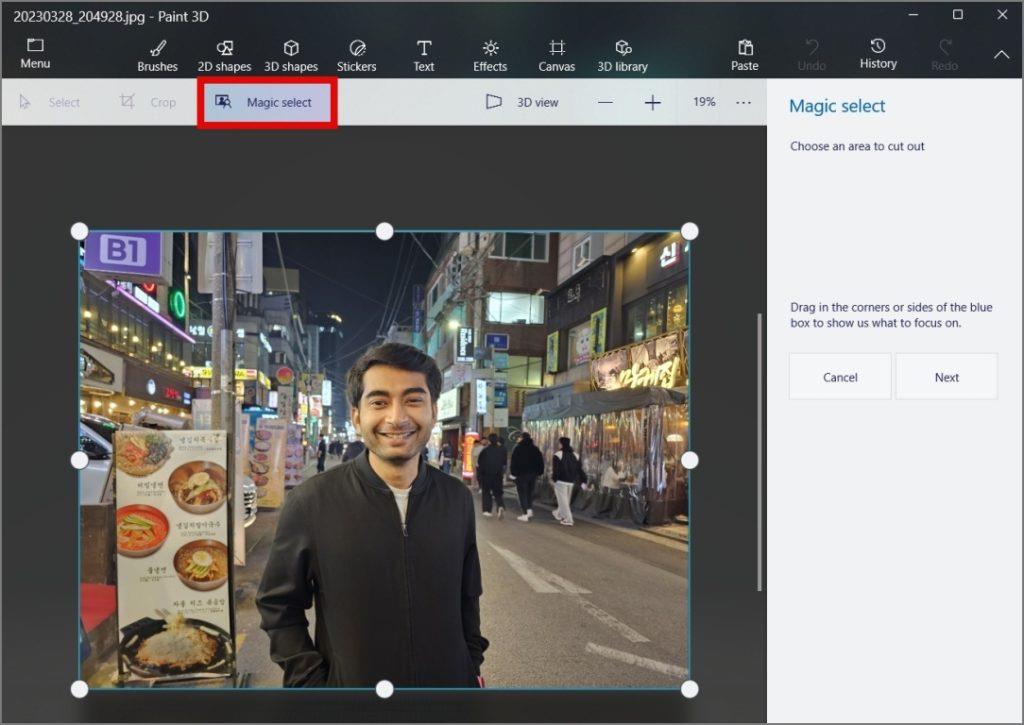Click the bottom-right selection handle

690,689
